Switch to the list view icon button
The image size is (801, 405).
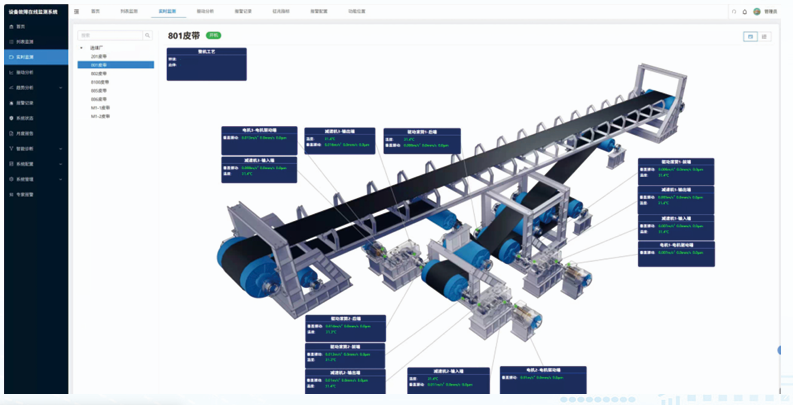pos(764,36)
